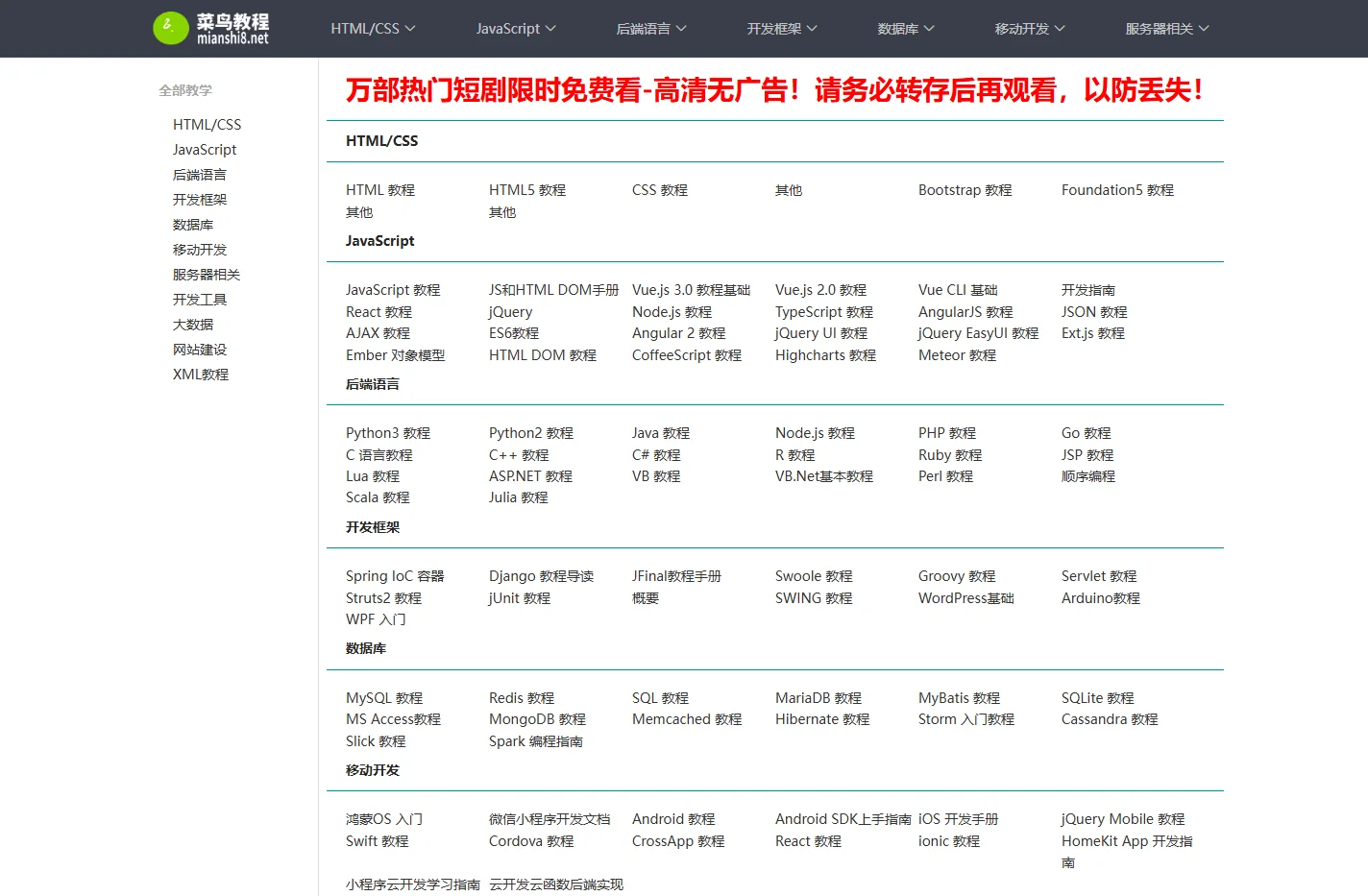Select 后端语言 in the left sidebar
The height and width of the screenshot is (896, 1368).
click(200, 175)
